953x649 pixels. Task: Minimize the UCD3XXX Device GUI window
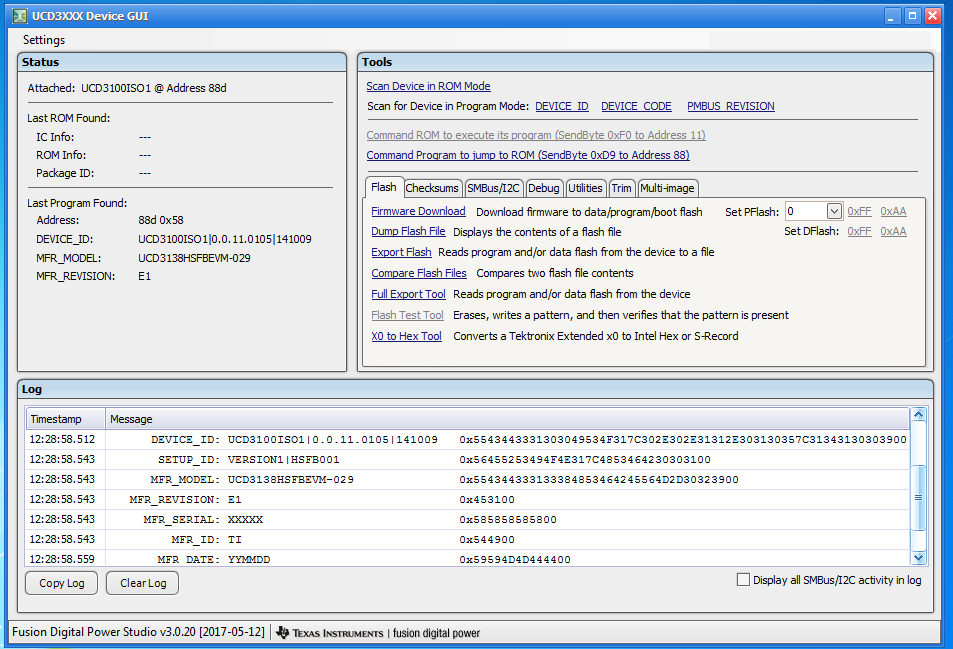(x=891, y=16)
